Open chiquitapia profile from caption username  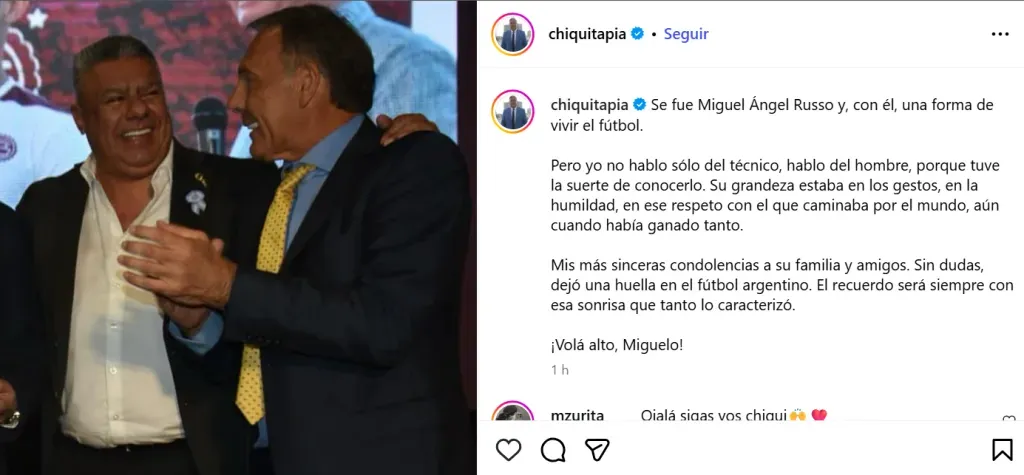tap(590, 105)
